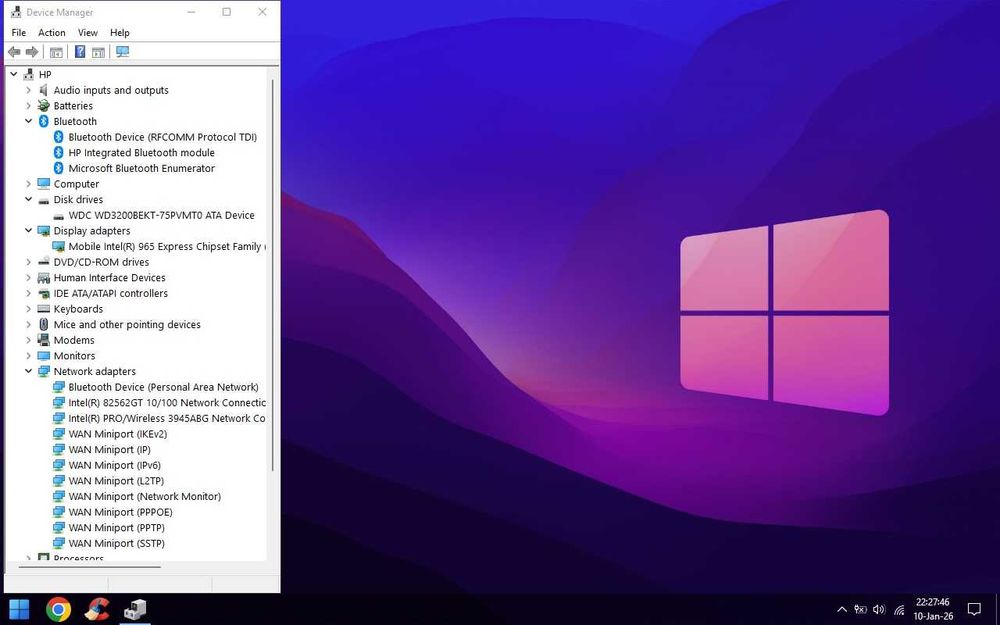Image resolution: width=1000 pixels, height=625 pixels.
Task: Click the Bluetooth category icon
Action: (43, 121)
